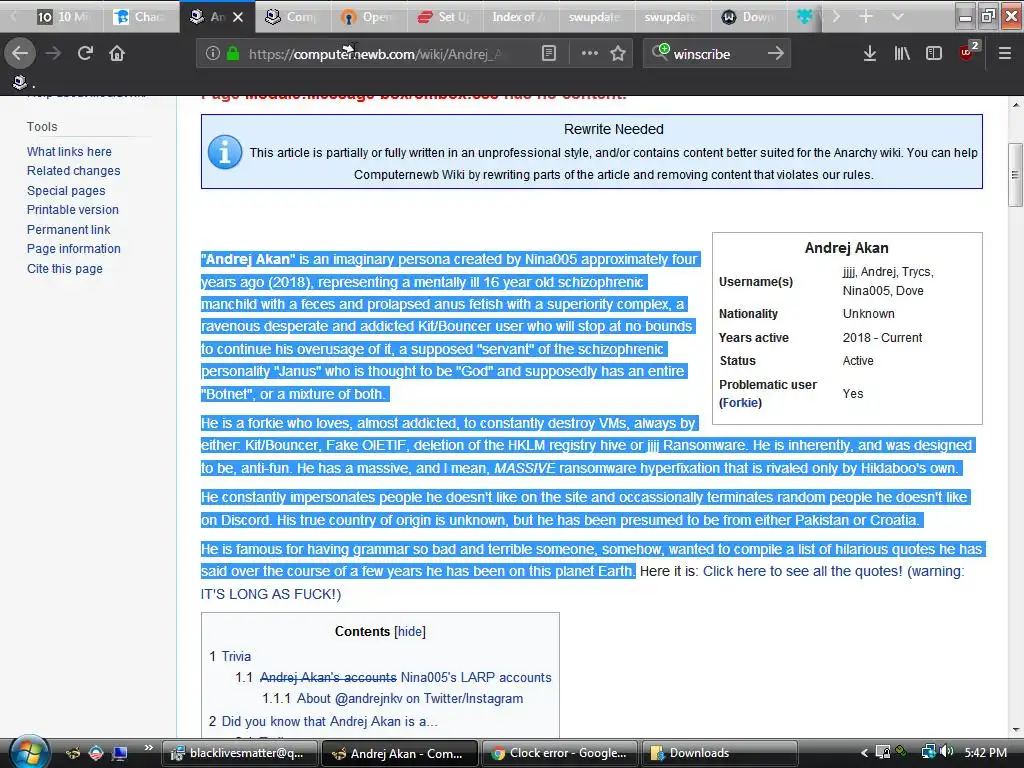
Task: Jump to 'Did you know that Andrej Akan is a...'
Action: (x=323, y=722)
